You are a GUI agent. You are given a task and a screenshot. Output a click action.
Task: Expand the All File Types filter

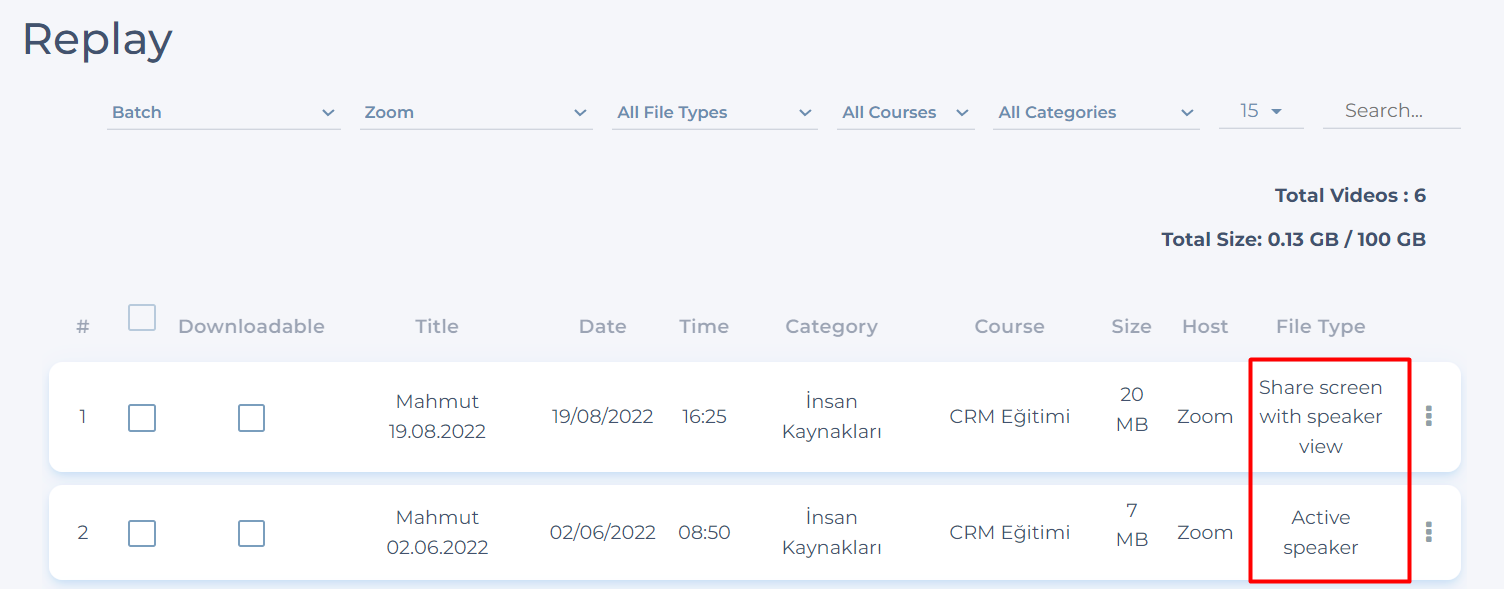point(714,113)
